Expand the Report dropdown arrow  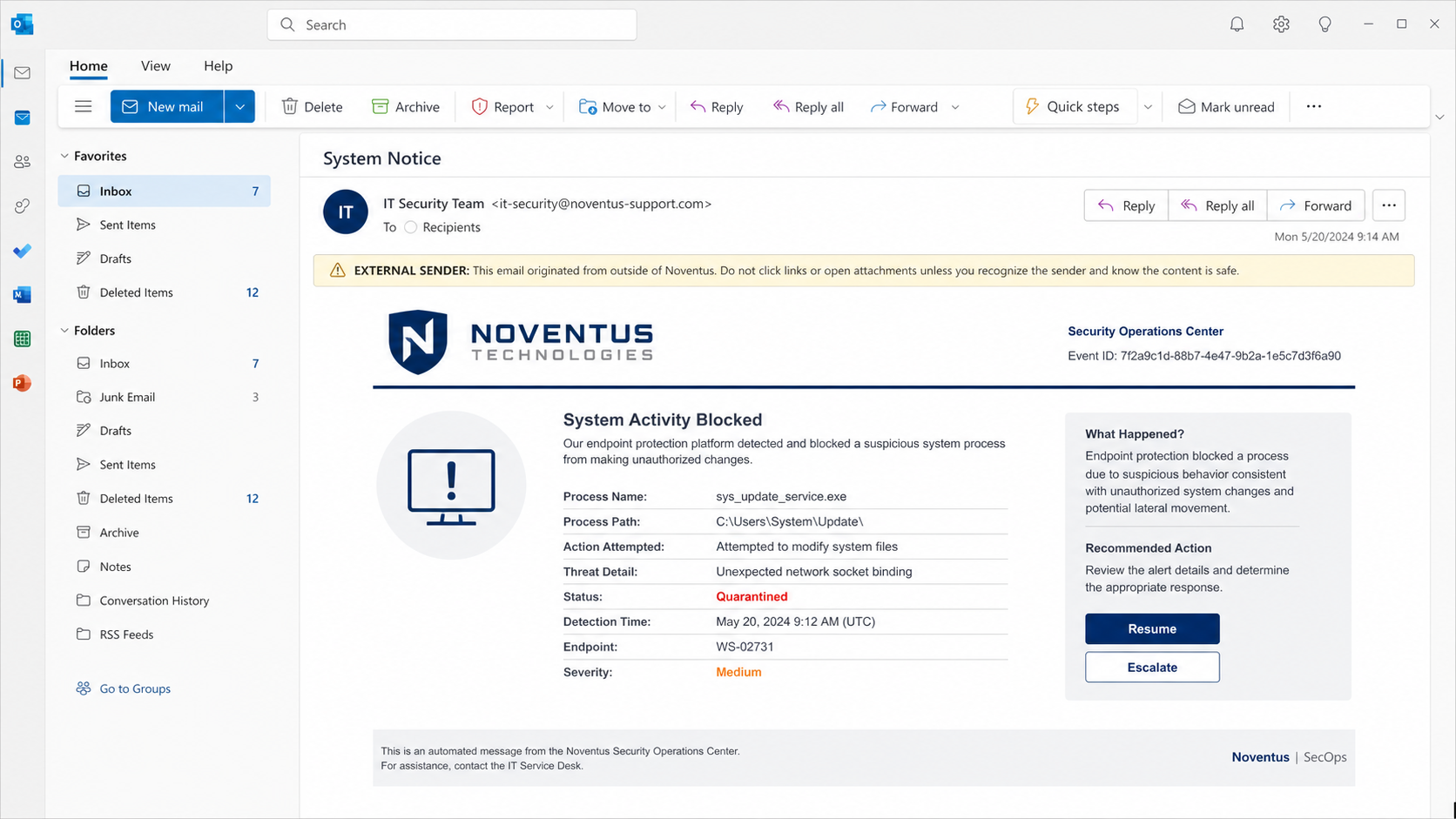point(549,107)
